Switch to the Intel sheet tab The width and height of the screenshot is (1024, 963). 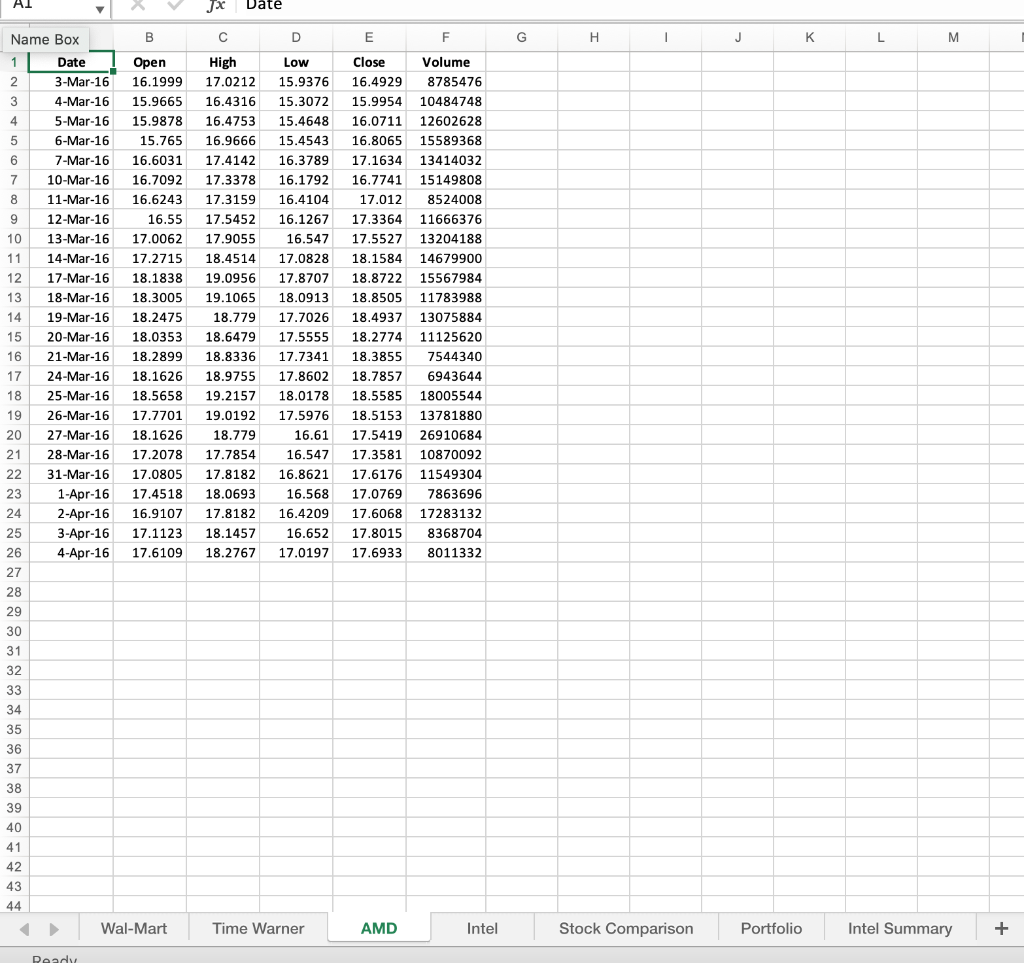coord(482,928)
